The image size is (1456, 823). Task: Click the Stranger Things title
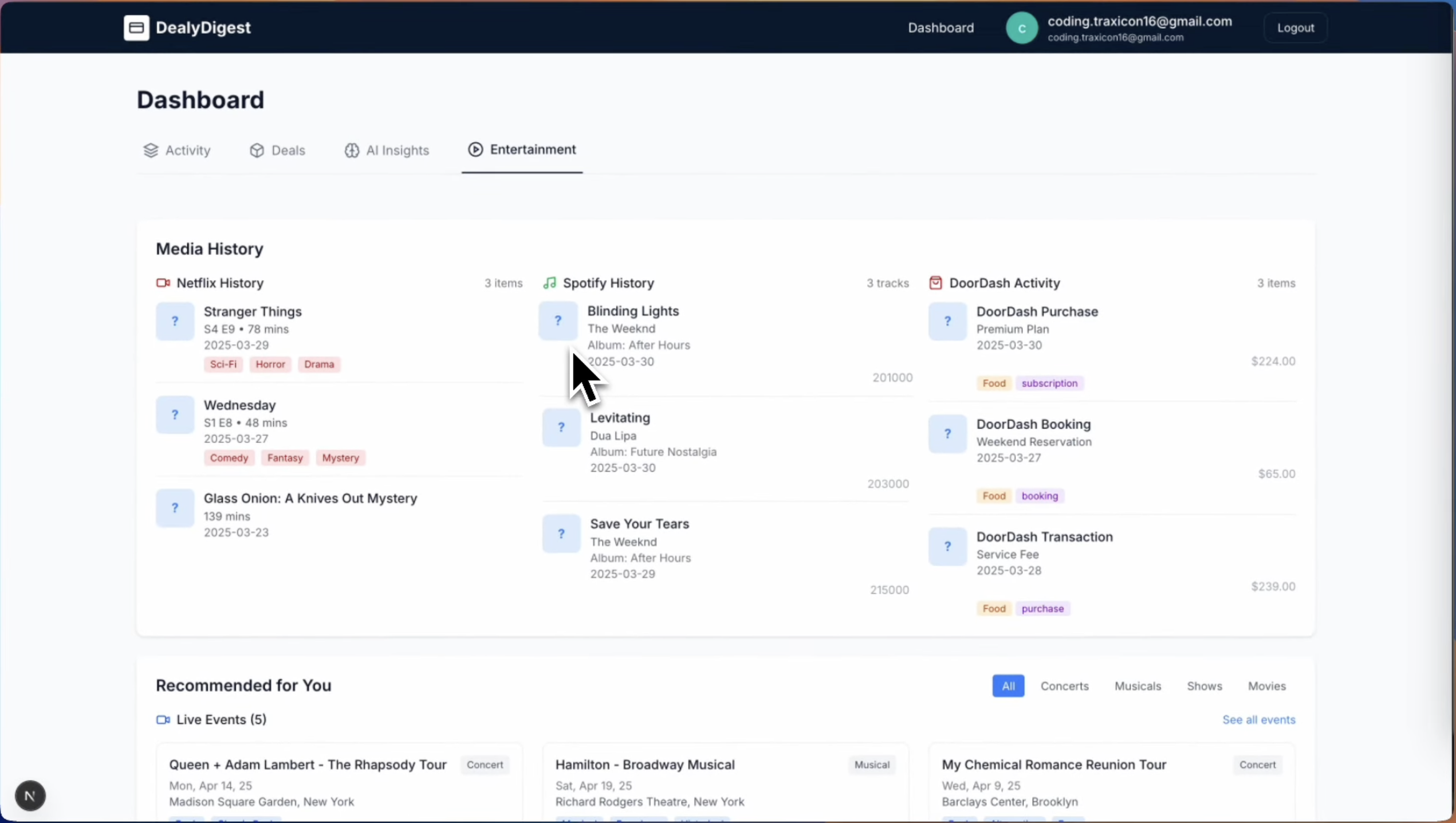tap(253, 312)
